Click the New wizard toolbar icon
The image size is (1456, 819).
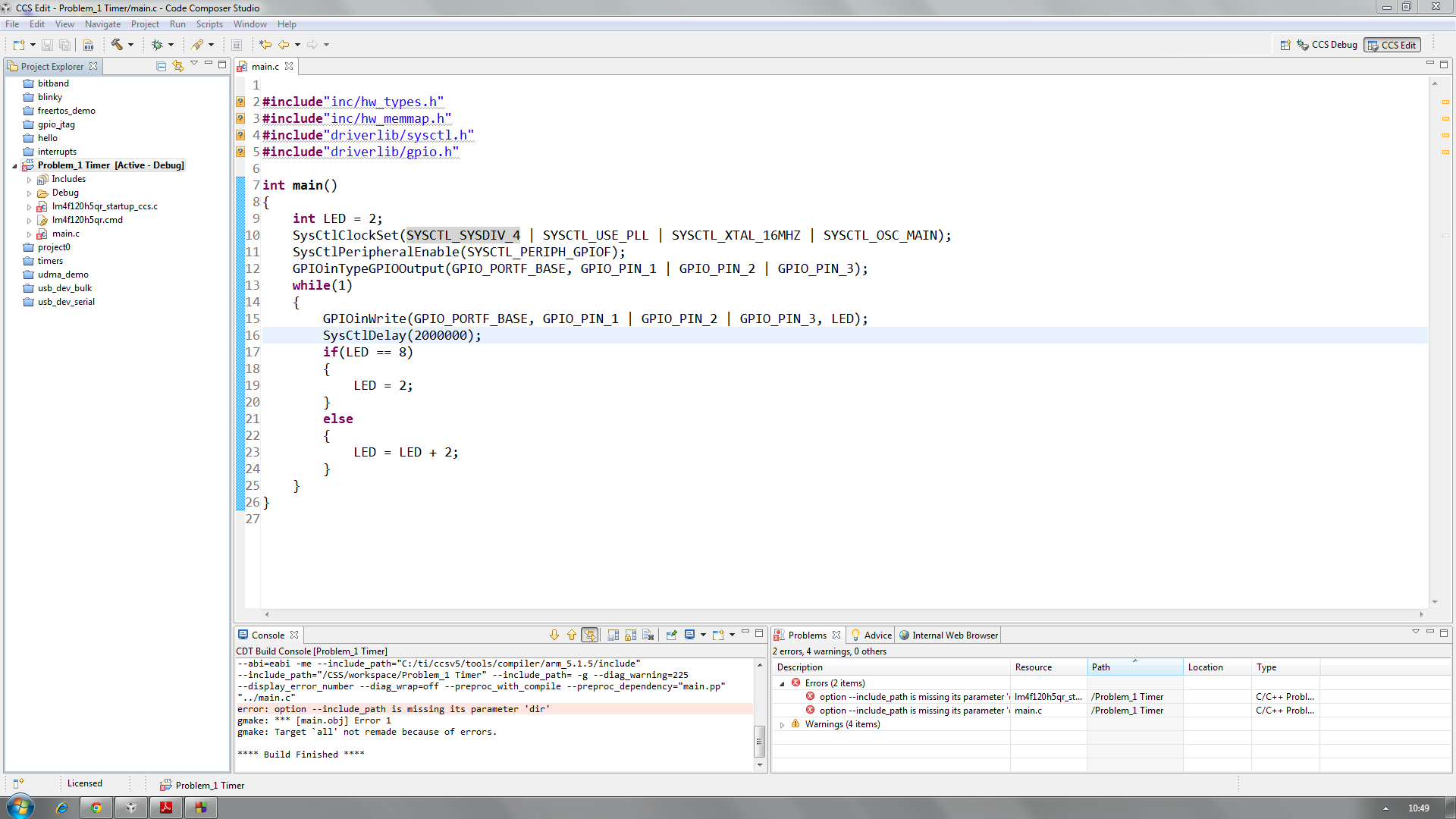pos(19,45)
